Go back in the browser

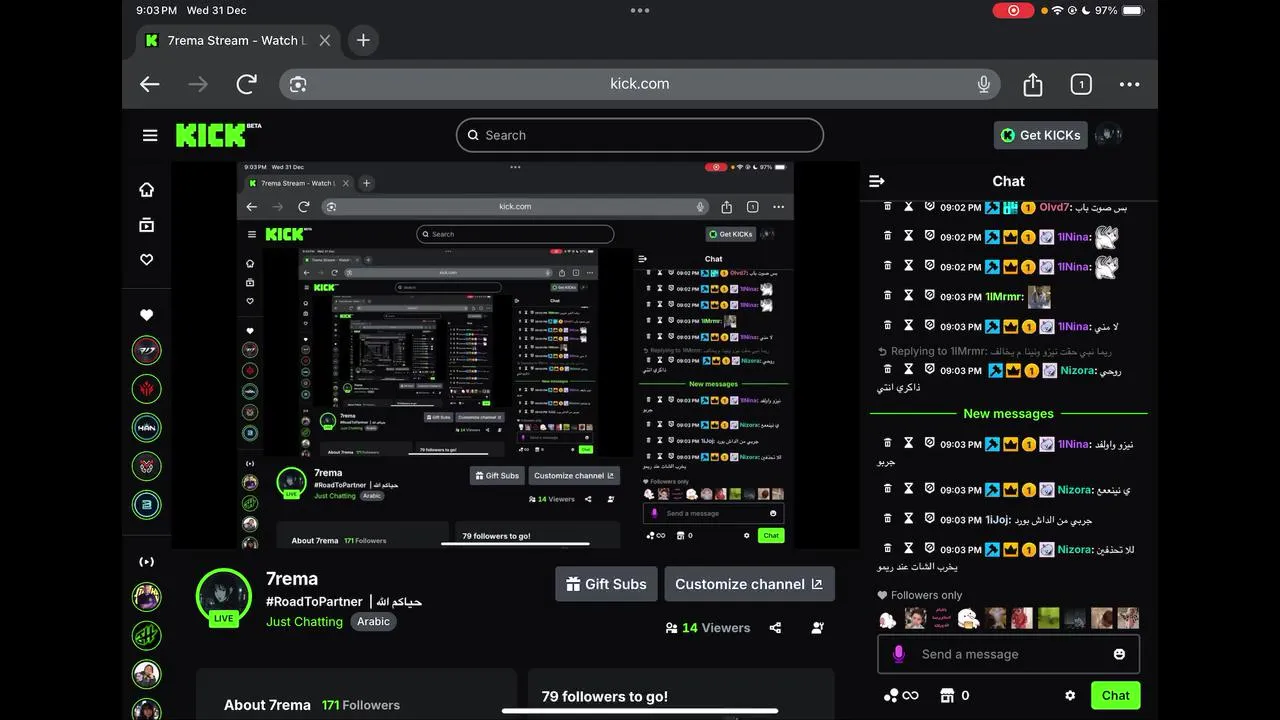click(x=150, y=84)
